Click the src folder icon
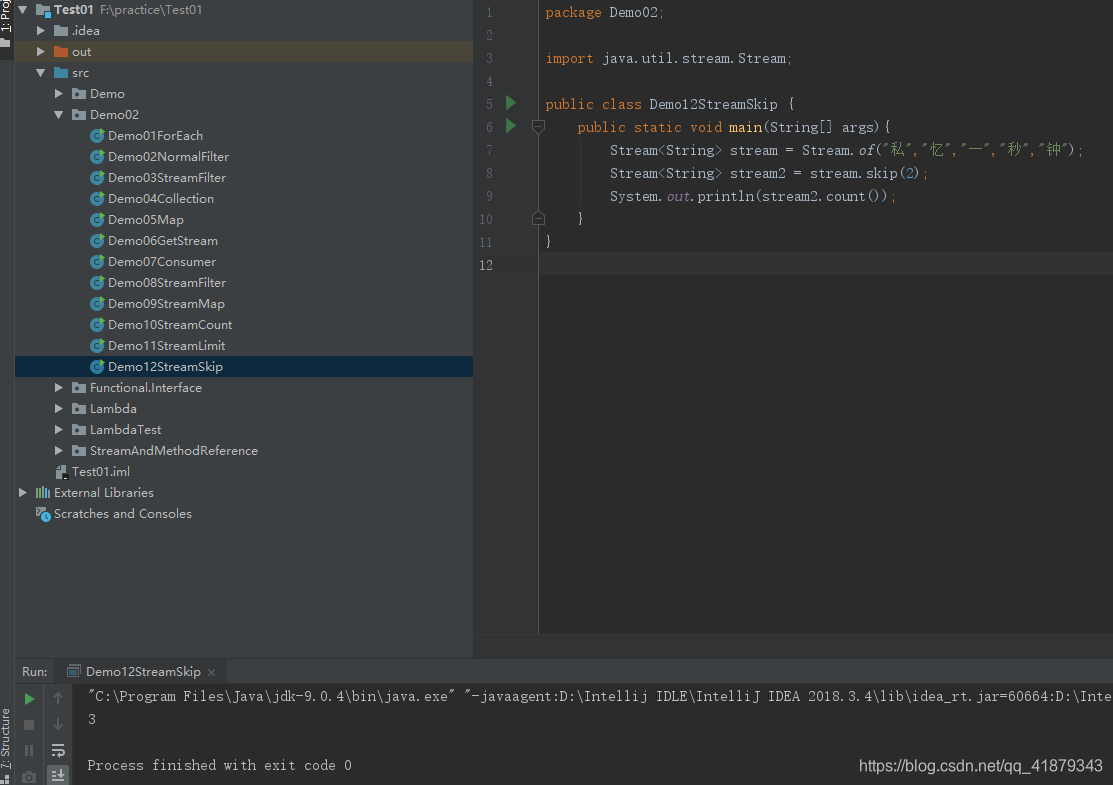The width and height of the screenshot is (1113, 785). (61, 73)
